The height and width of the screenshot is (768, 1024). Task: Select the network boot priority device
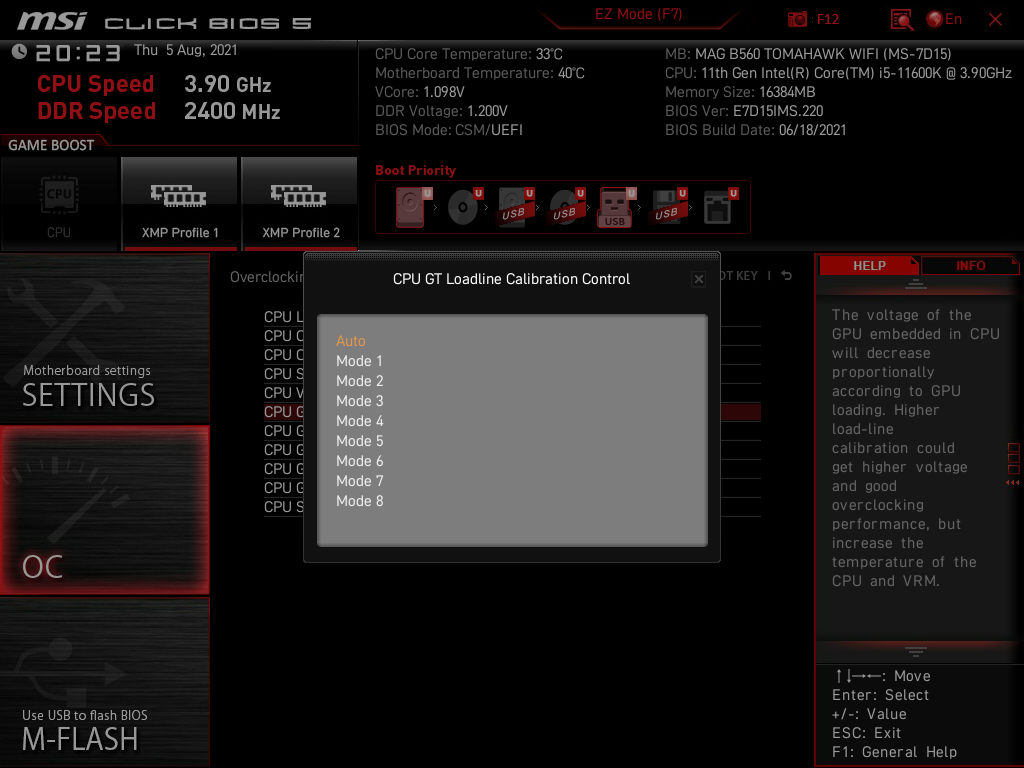point(719,207)
